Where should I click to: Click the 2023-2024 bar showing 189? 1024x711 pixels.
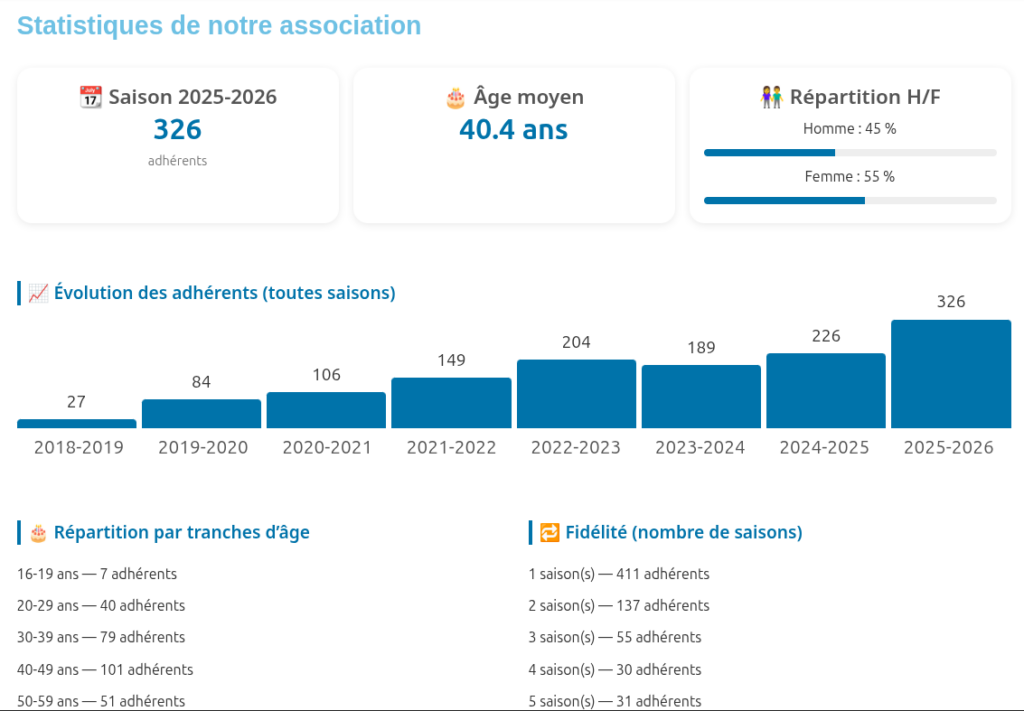[x=701, y=397]
